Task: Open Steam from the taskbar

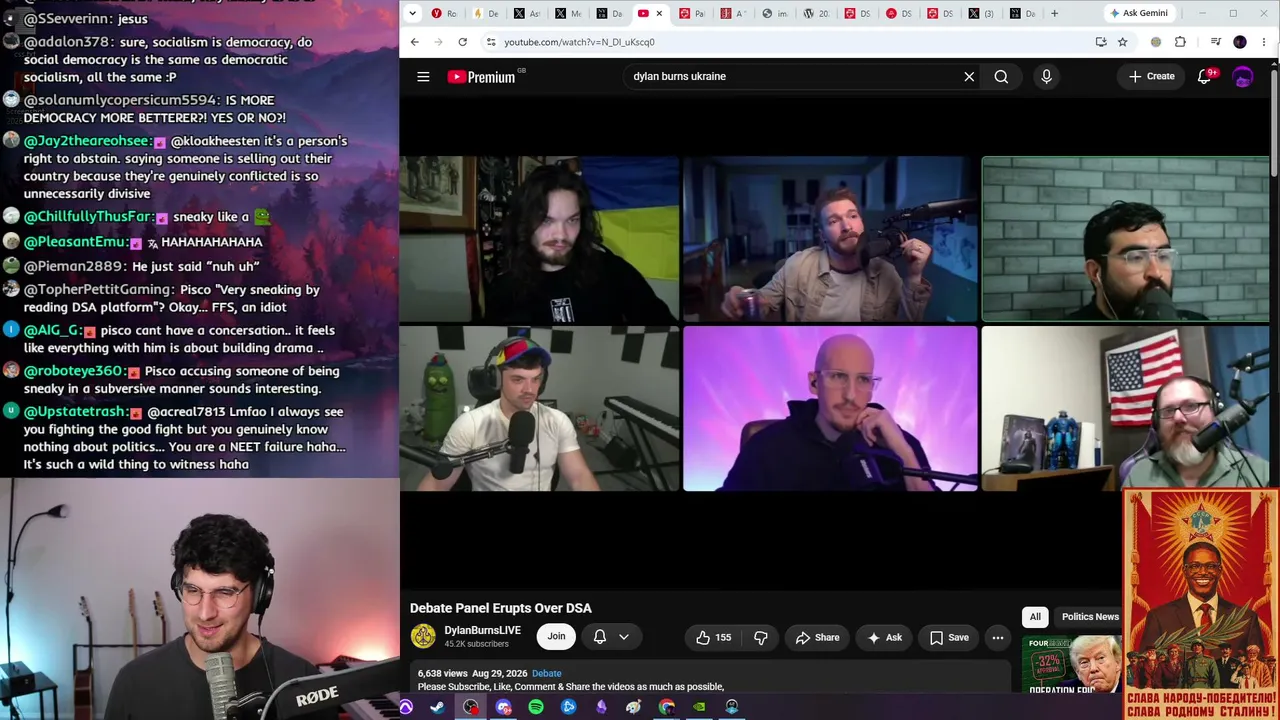Action: pos(437,707)
